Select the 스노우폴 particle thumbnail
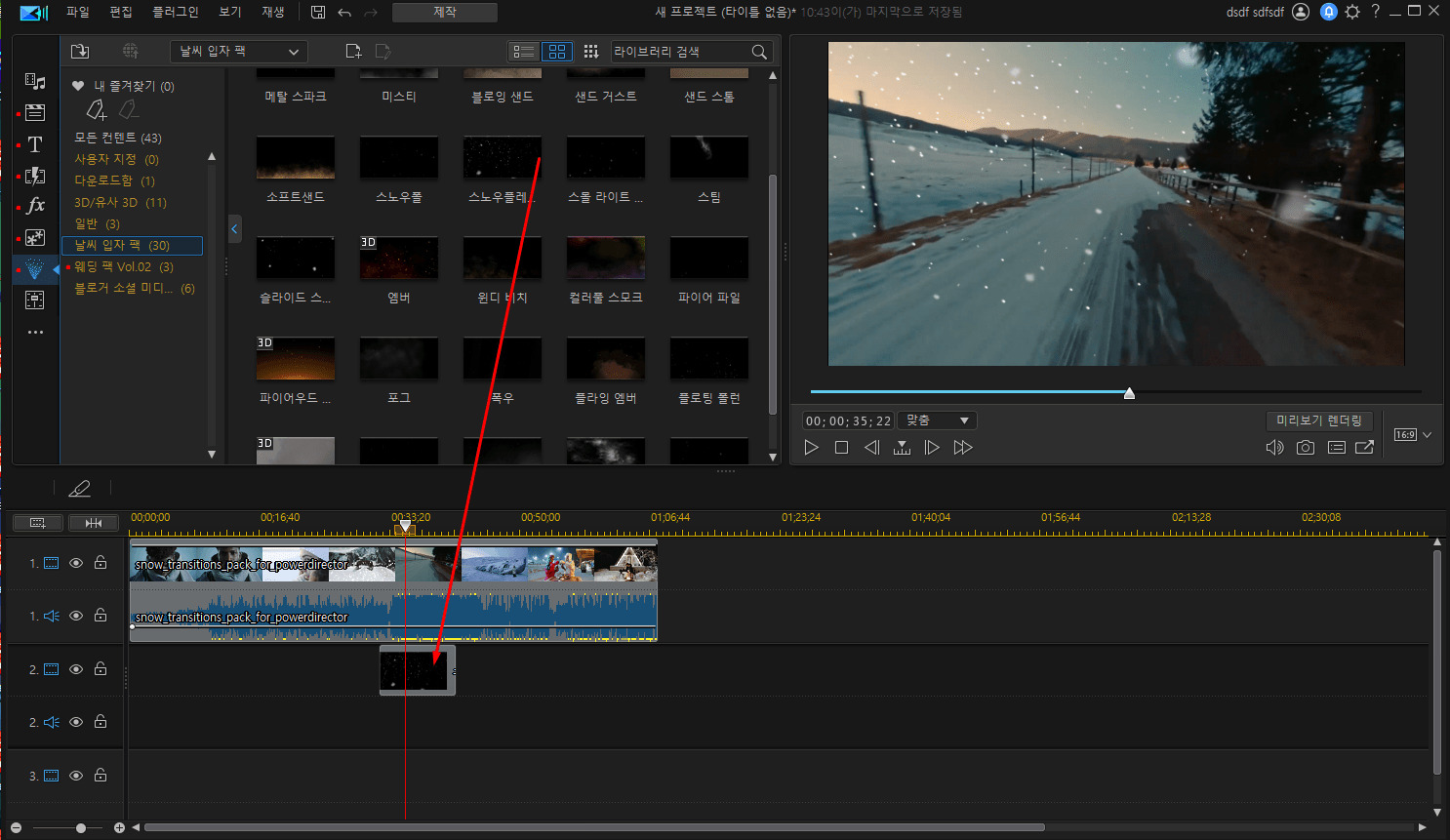 399,158
